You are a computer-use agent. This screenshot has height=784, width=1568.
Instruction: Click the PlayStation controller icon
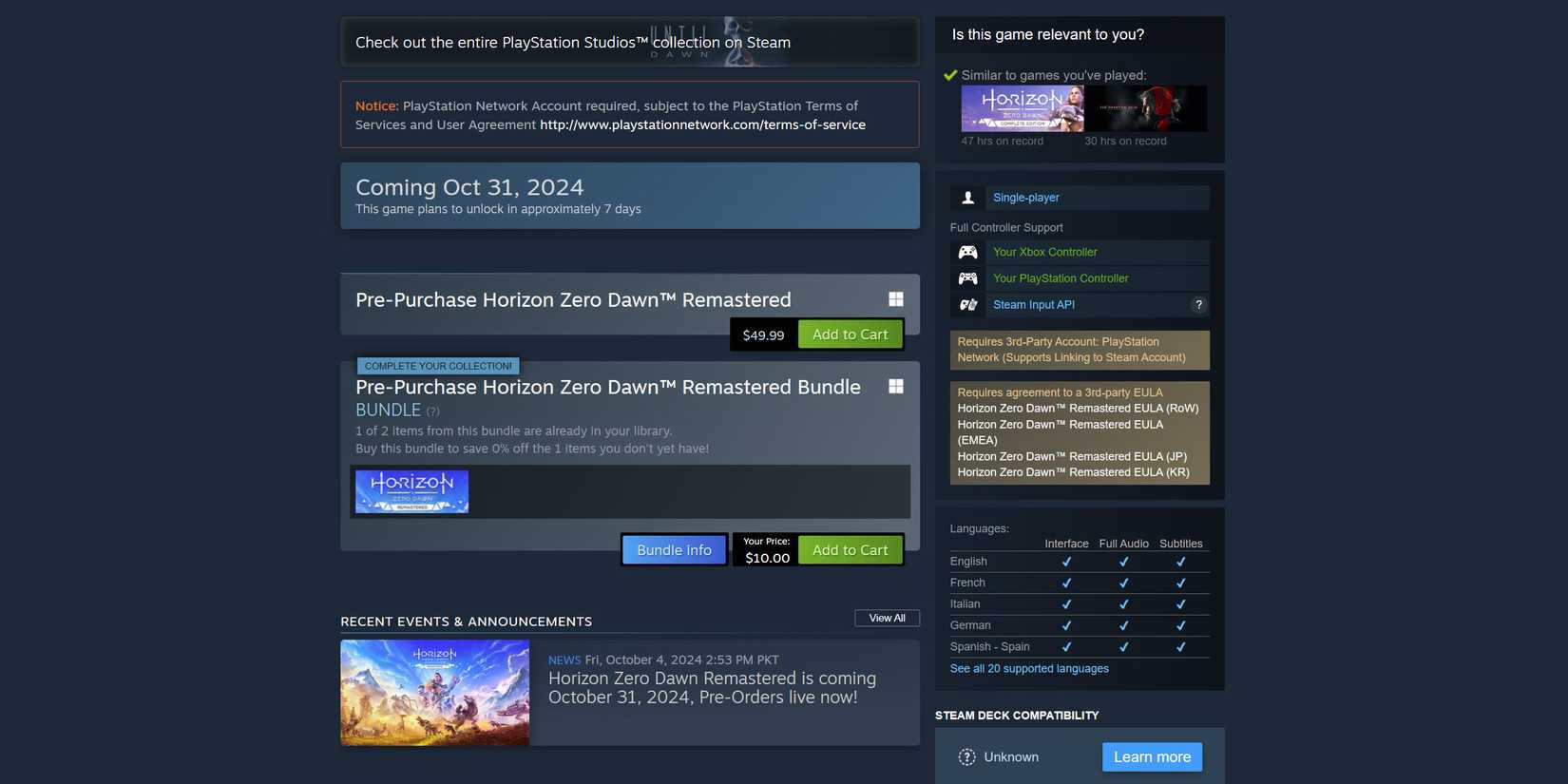tap(967, 278)
